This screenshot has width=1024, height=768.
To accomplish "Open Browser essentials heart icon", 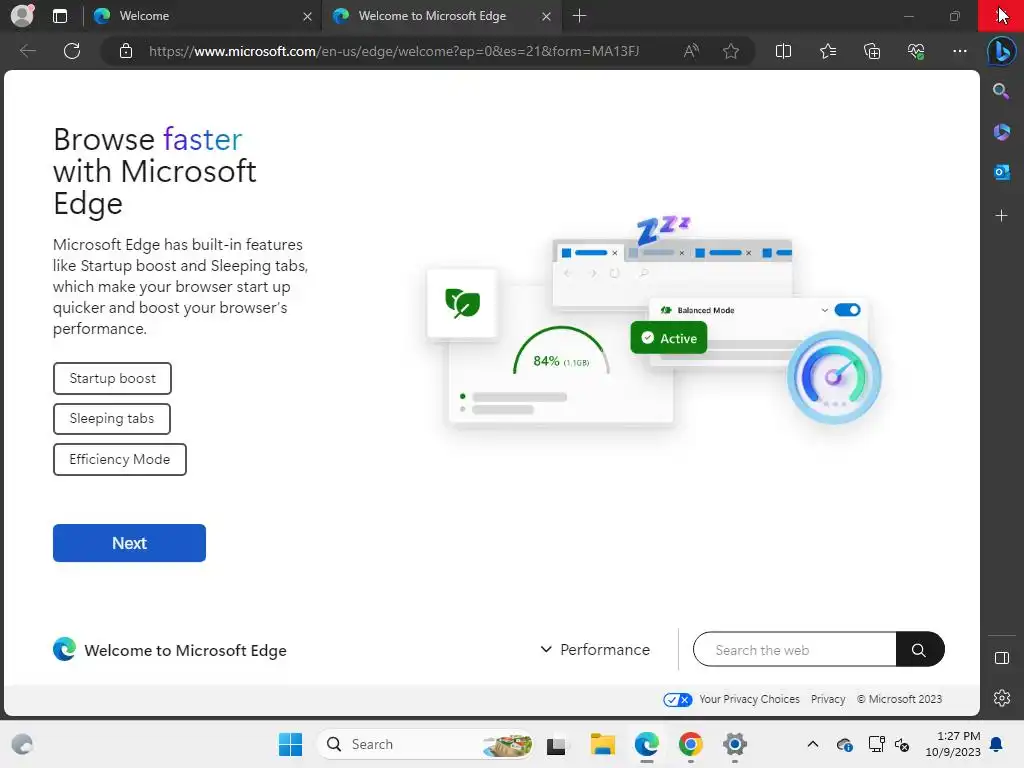I will tap(916, 51).
